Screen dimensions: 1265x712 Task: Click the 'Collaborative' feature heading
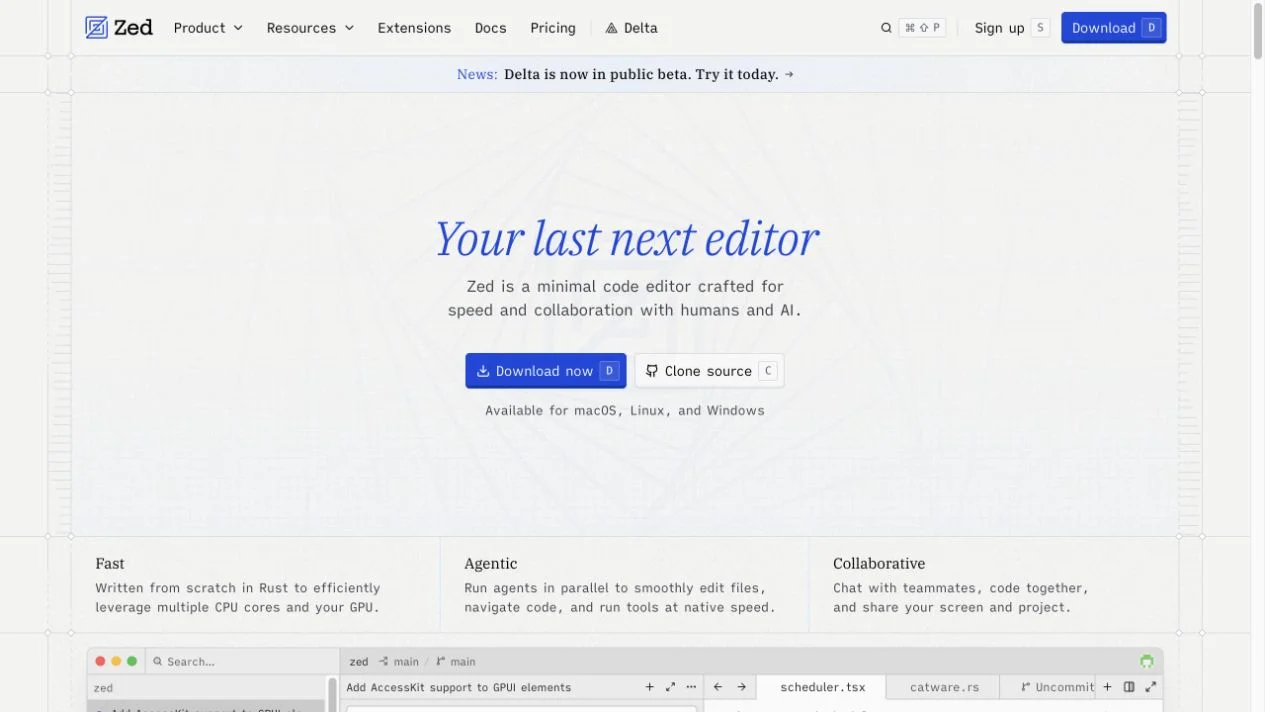click(x=879, y=564)
